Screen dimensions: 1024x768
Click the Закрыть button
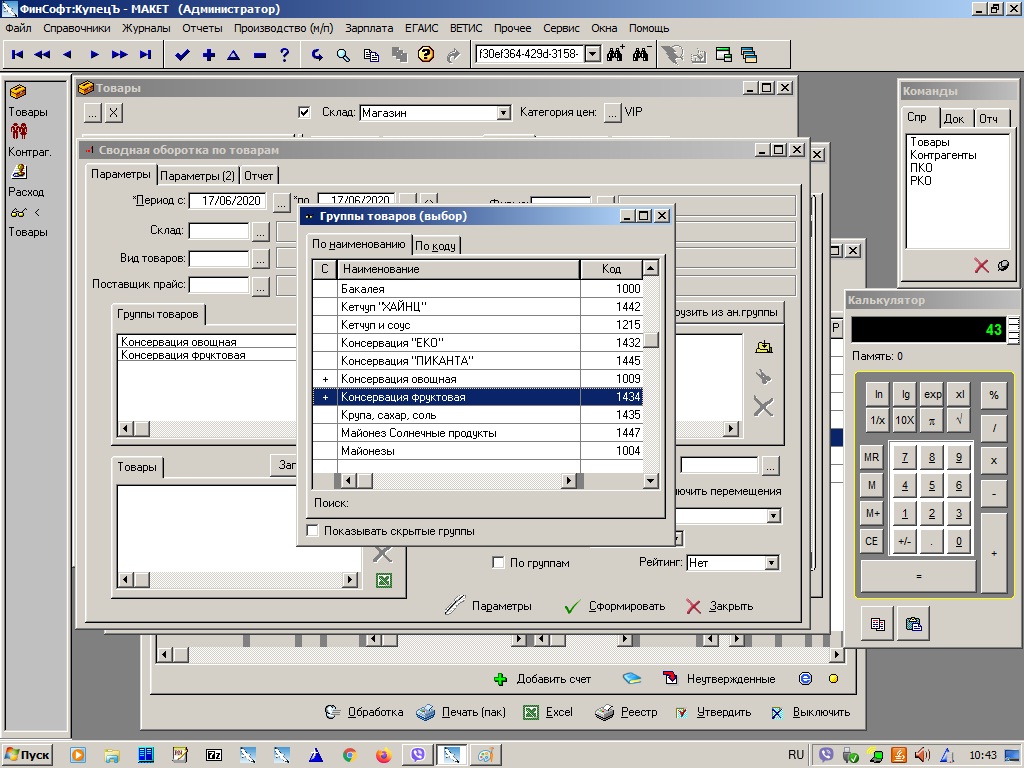pos(720,606)
